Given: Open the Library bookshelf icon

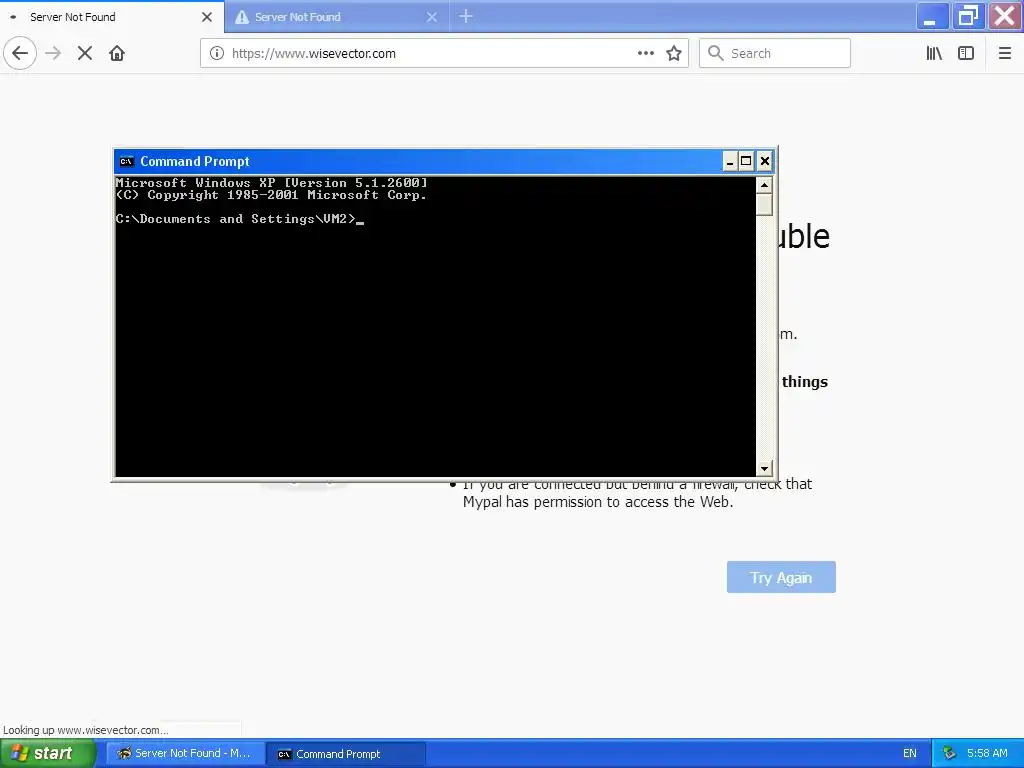Looking at the screenshot, I should [935, 53].
